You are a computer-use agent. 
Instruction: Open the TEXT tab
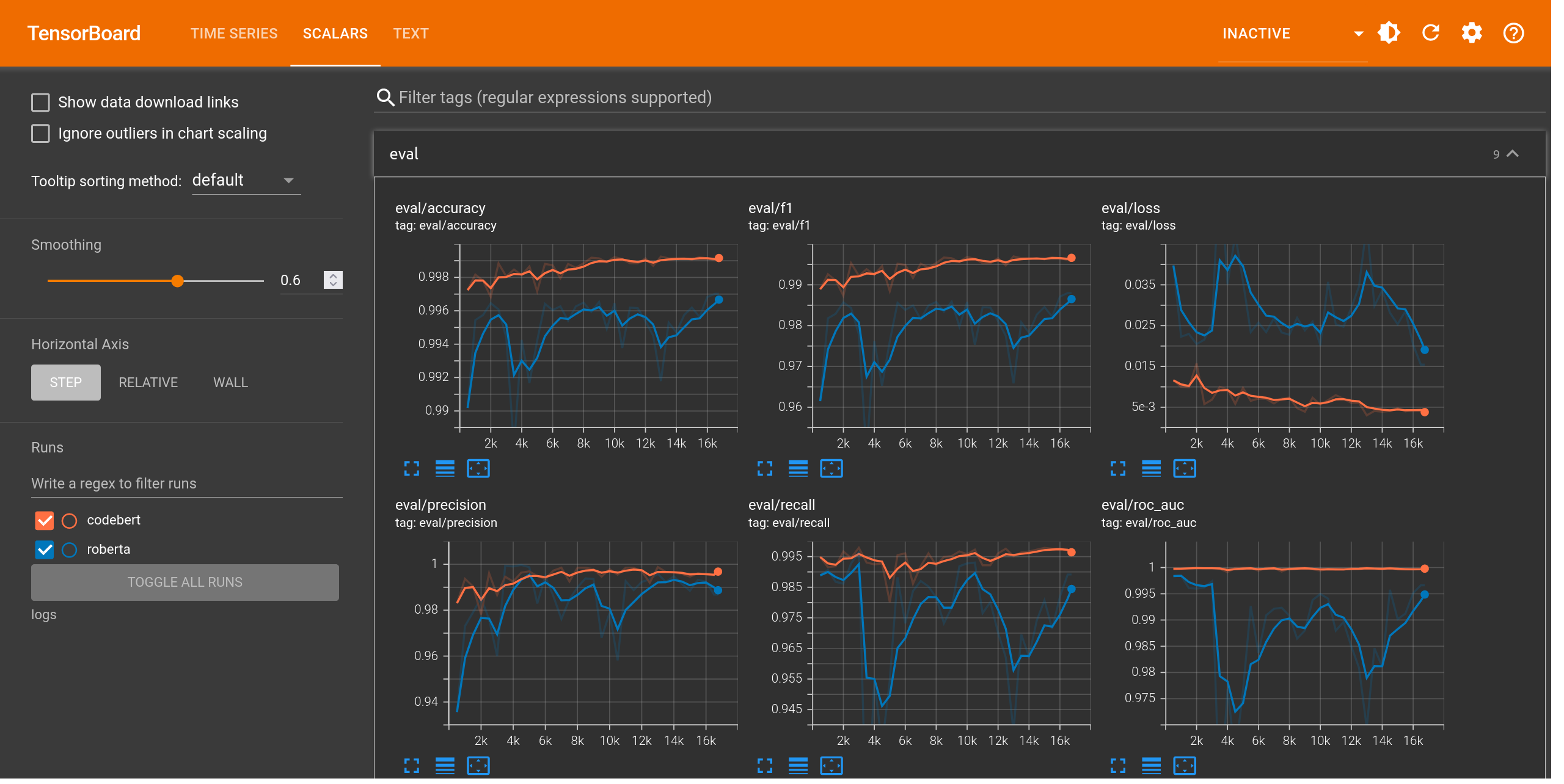click(411, 34)
